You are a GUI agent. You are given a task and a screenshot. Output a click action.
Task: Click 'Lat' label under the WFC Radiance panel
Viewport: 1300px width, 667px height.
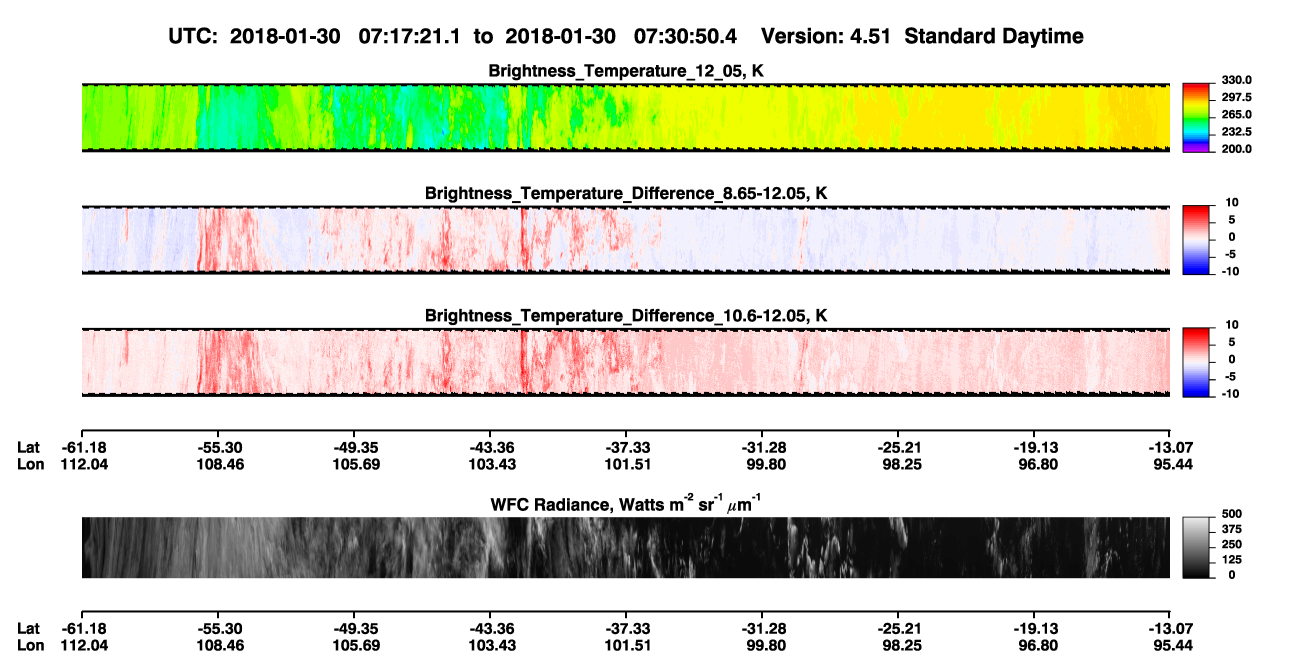click(29, 629)
